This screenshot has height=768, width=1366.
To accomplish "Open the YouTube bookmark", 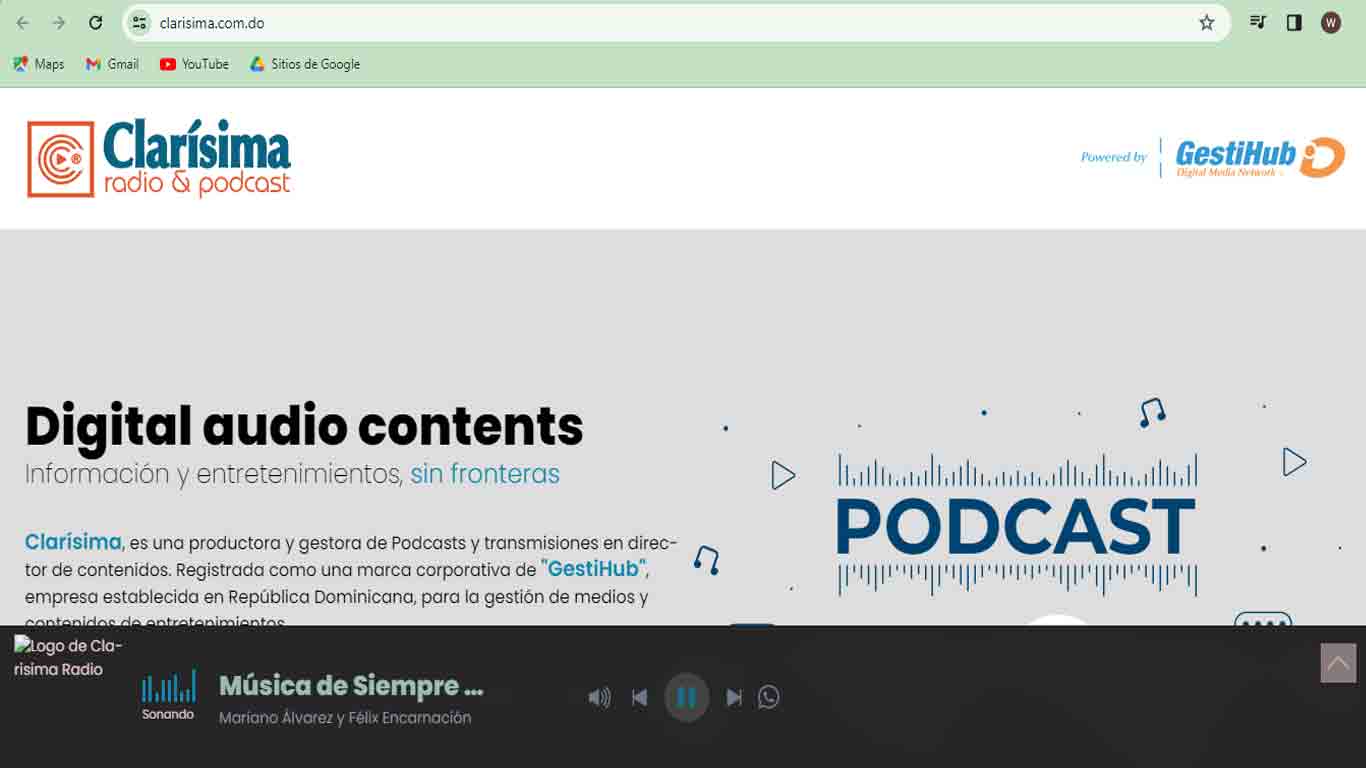I will click(x=194, y=64).
